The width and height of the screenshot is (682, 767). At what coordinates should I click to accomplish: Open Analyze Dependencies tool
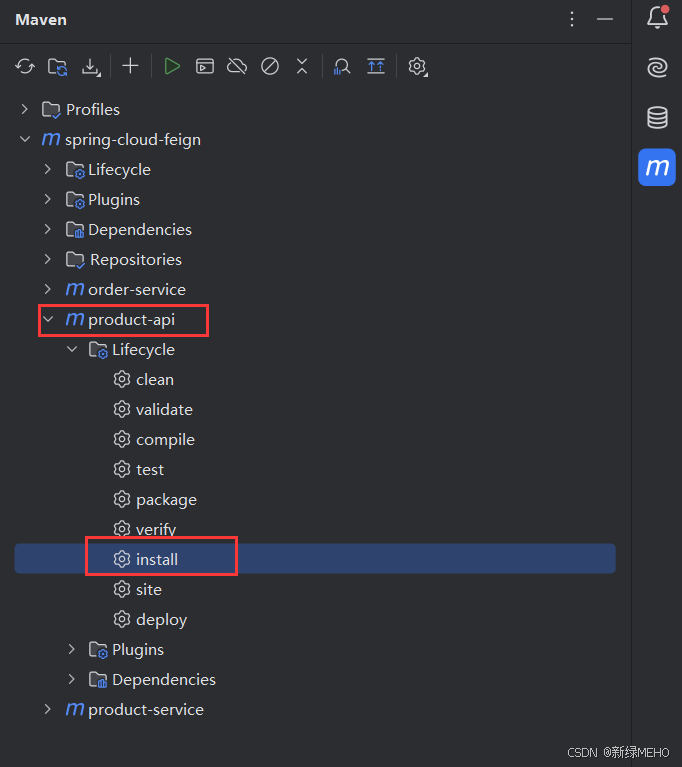(341, 66)
